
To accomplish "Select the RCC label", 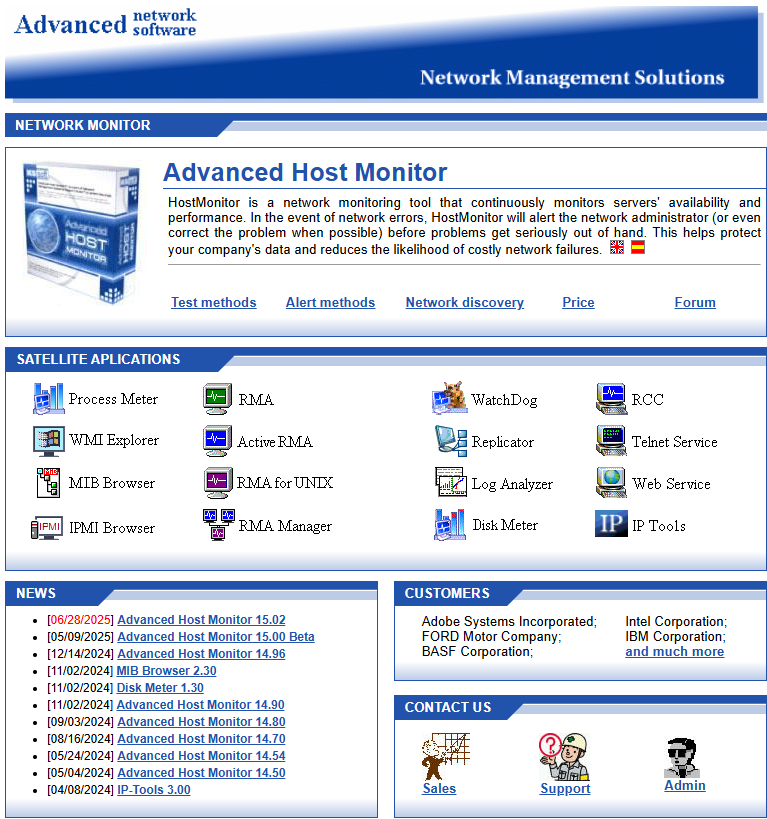I will pos(647,400).
